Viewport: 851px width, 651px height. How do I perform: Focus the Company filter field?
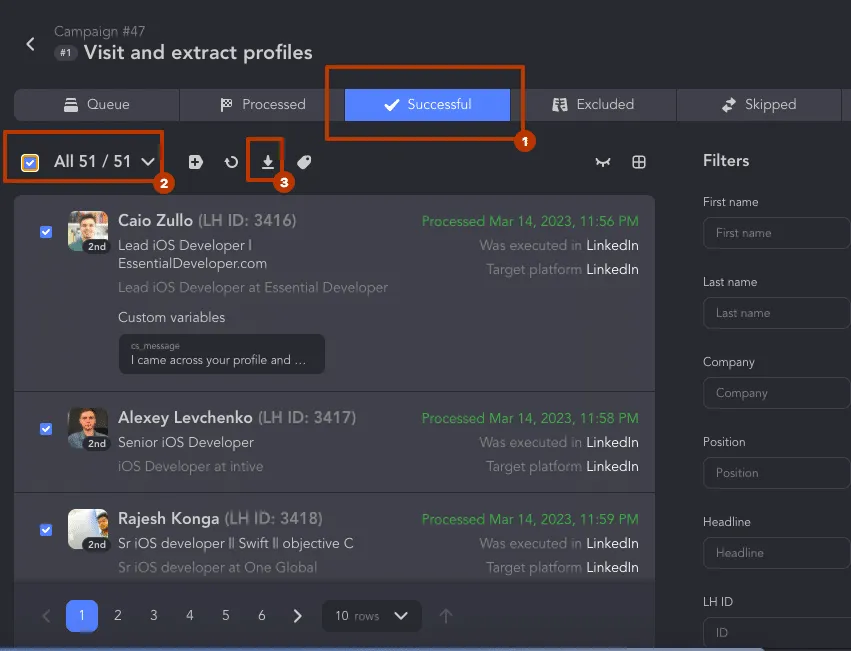pyautogui.click(x=777, y=393)
